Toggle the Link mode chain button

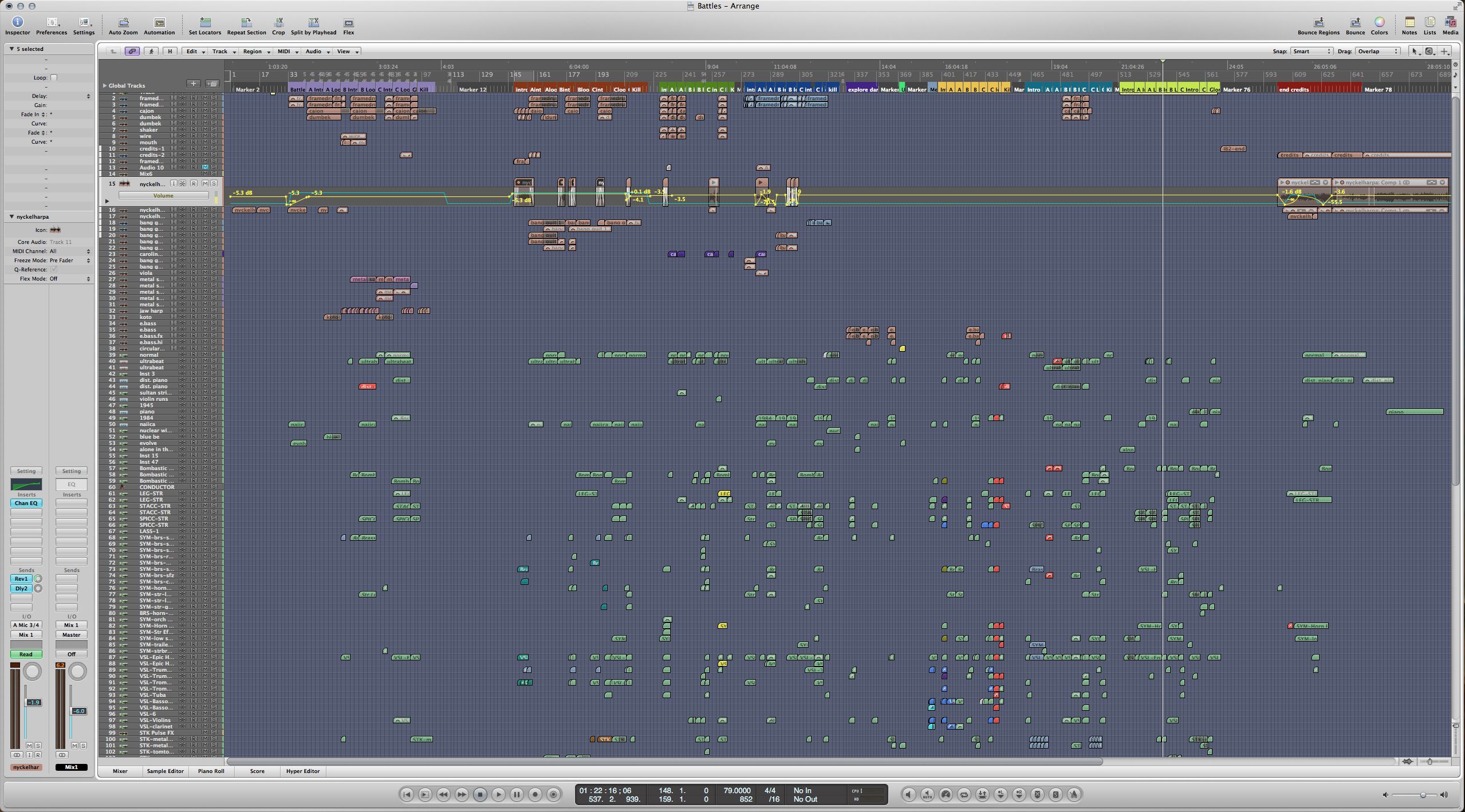132,52
